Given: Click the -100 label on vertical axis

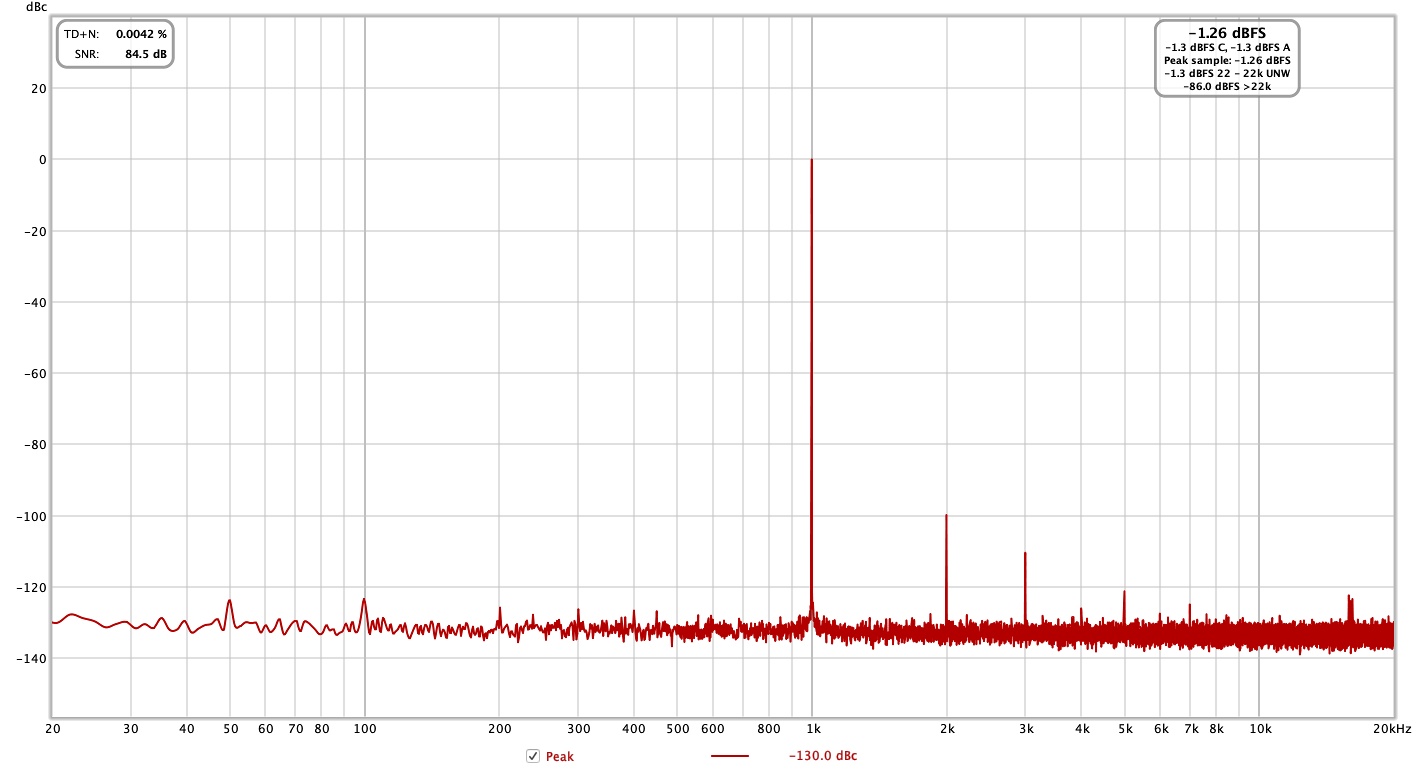Looking at the screenshot, I should click(34, 516).
